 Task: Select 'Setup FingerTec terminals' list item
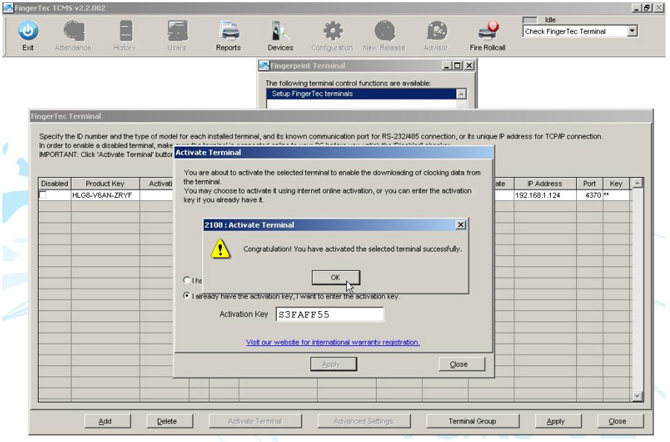(361, 94)
